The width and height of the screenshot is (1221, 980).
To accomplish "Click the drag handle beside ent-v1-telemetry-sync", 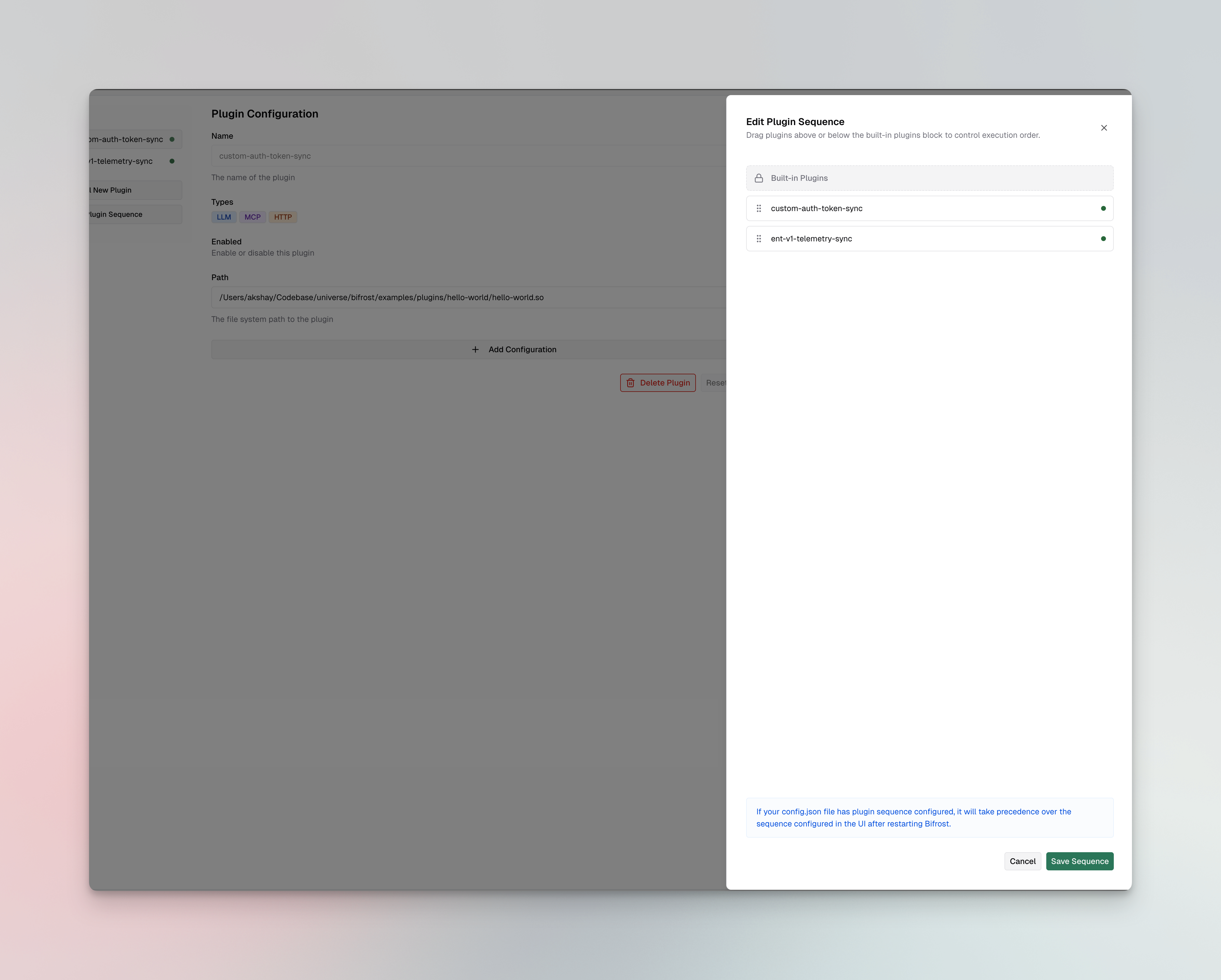I will point(759,238).
